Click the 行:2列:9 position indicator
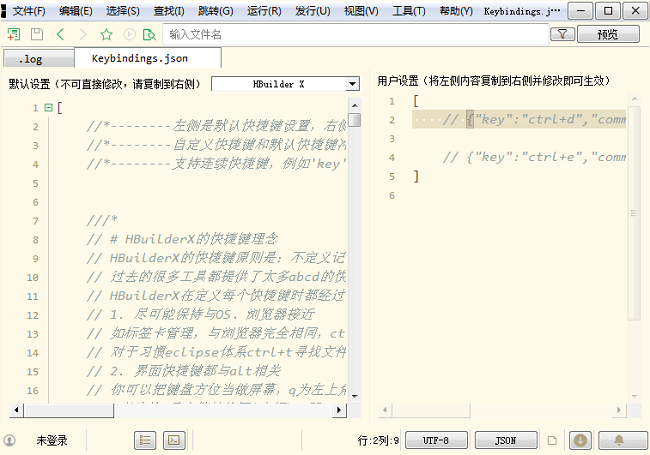This screenshot has height=455, width=650. pyautogui.click(x=378, y=440)
